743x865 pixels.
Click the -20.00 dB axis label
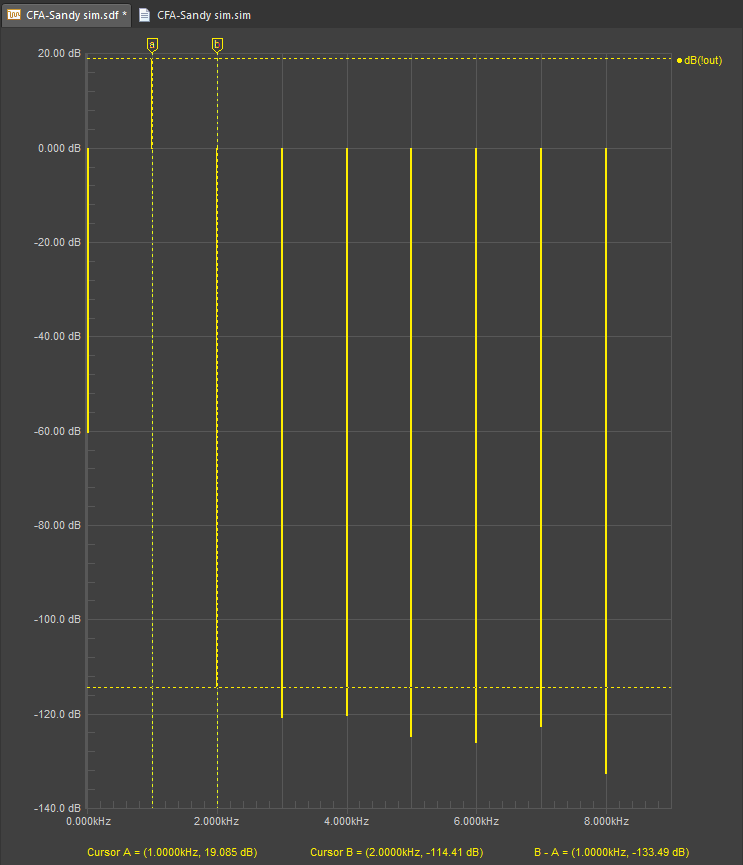[x=57, y=243]
